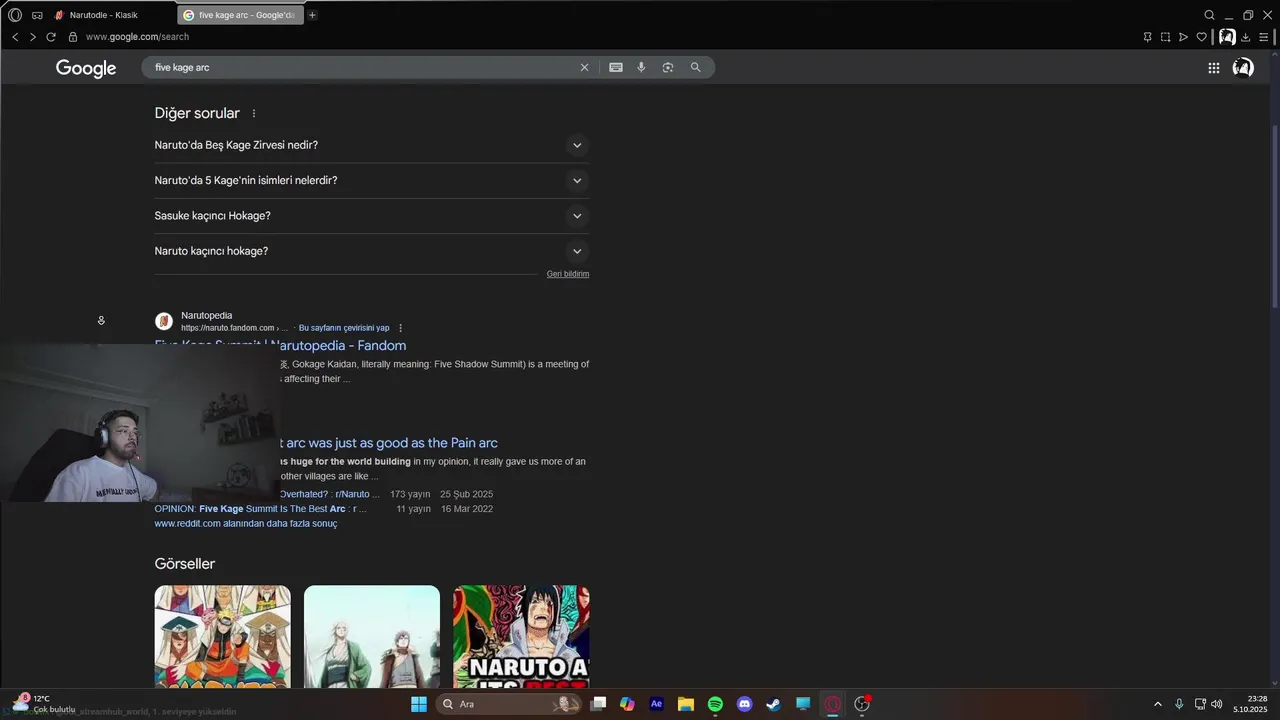The height and width of the screenshot is (720, 1280).
Task: Open Spotify from taskbar
Action: (x=715, y=704)
